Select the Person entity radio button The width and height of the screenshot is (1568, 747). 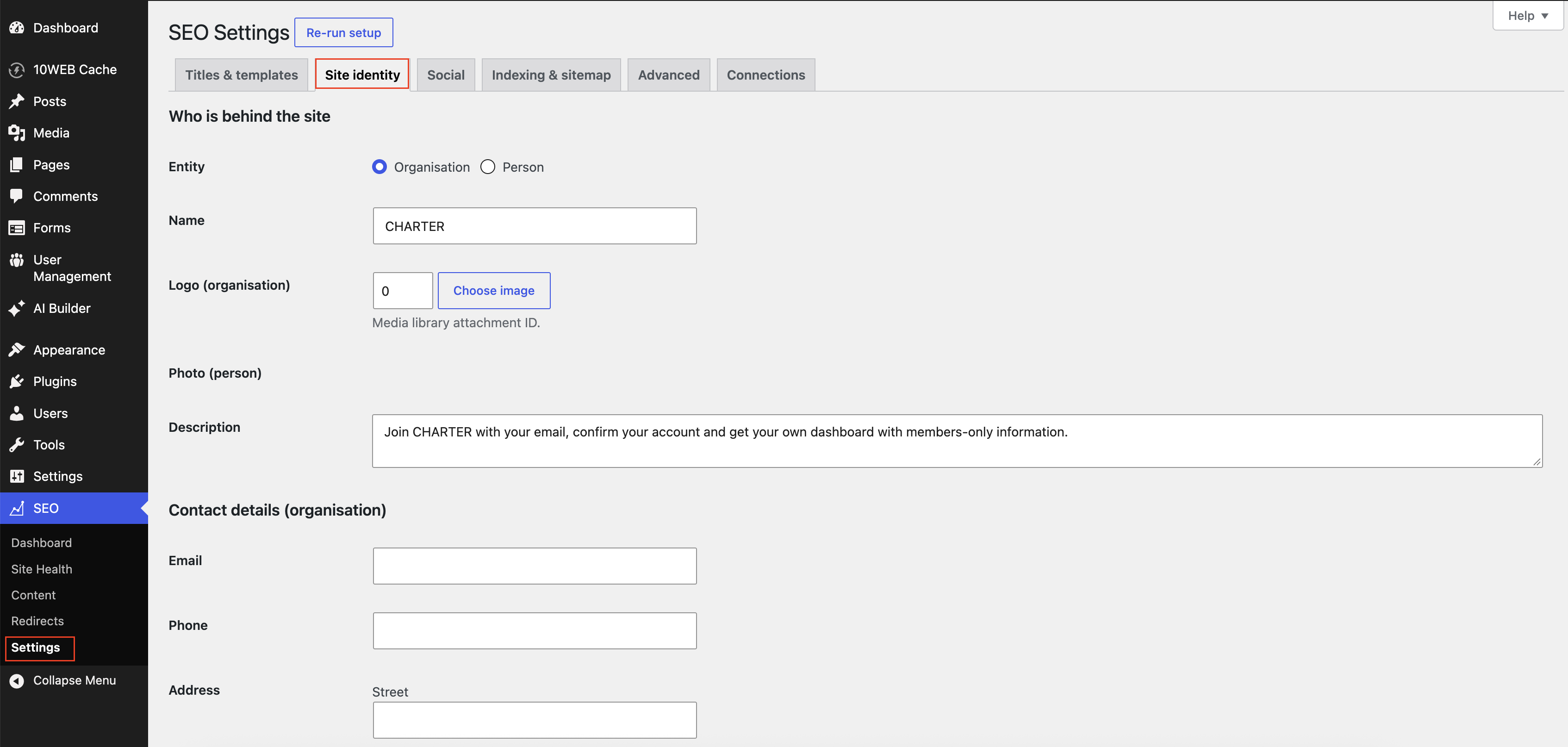coord(487,167)
